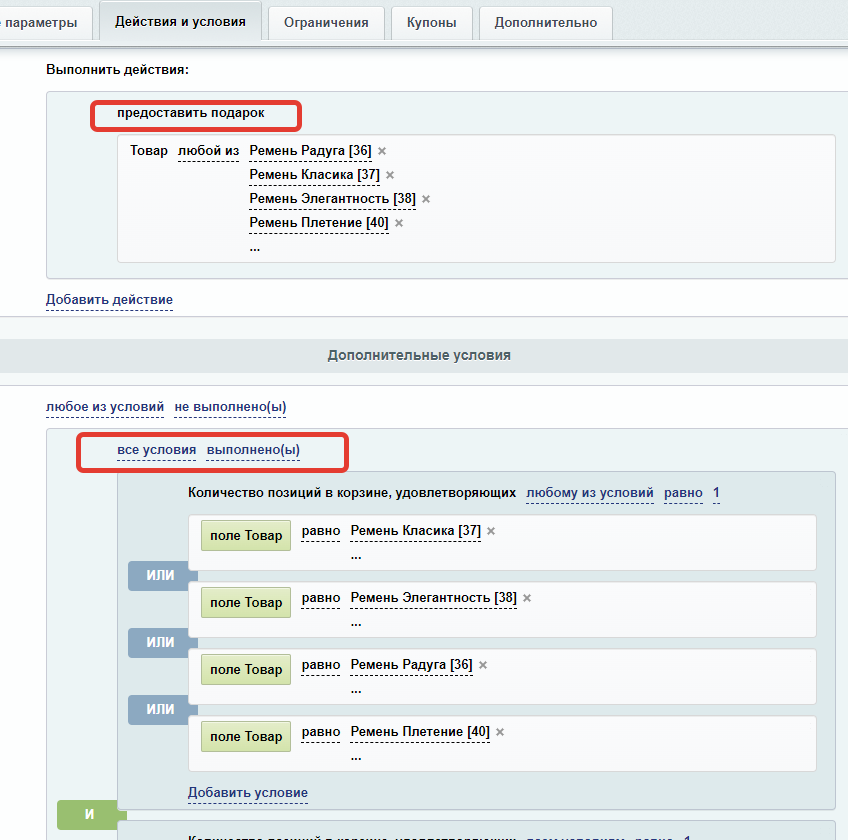Screen dimensions: 848x840
Task: Remove Ремень Радуга [36] from cart condition
Action: 482,665
